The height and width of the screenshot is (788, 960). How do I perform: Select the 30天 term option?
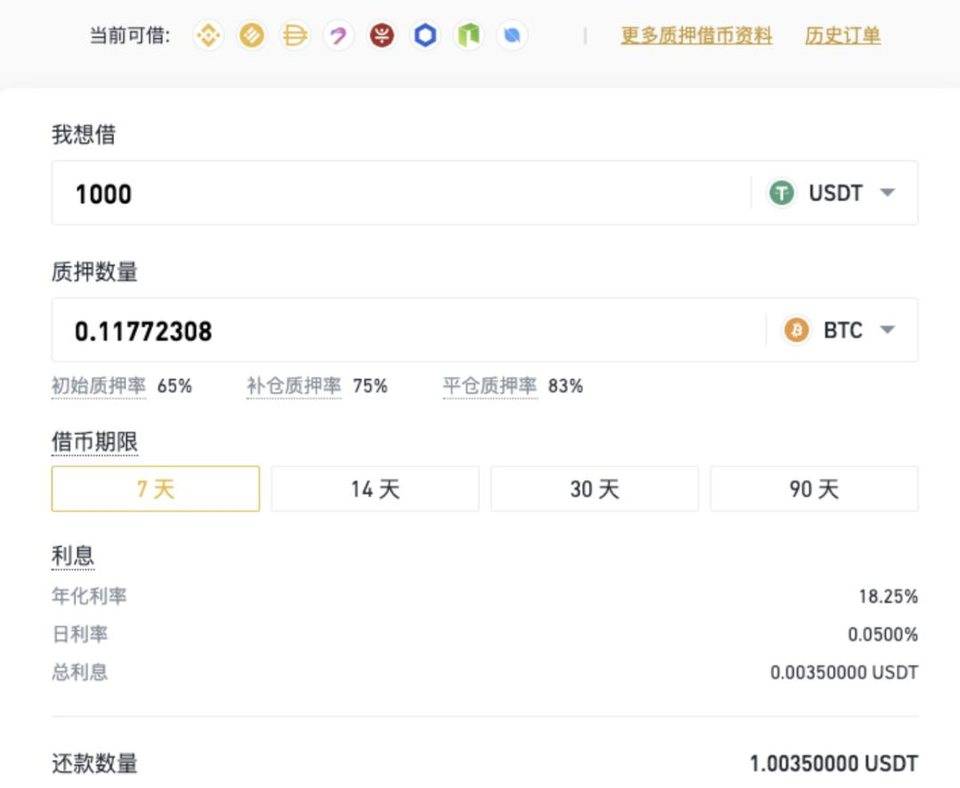point(594,489)
